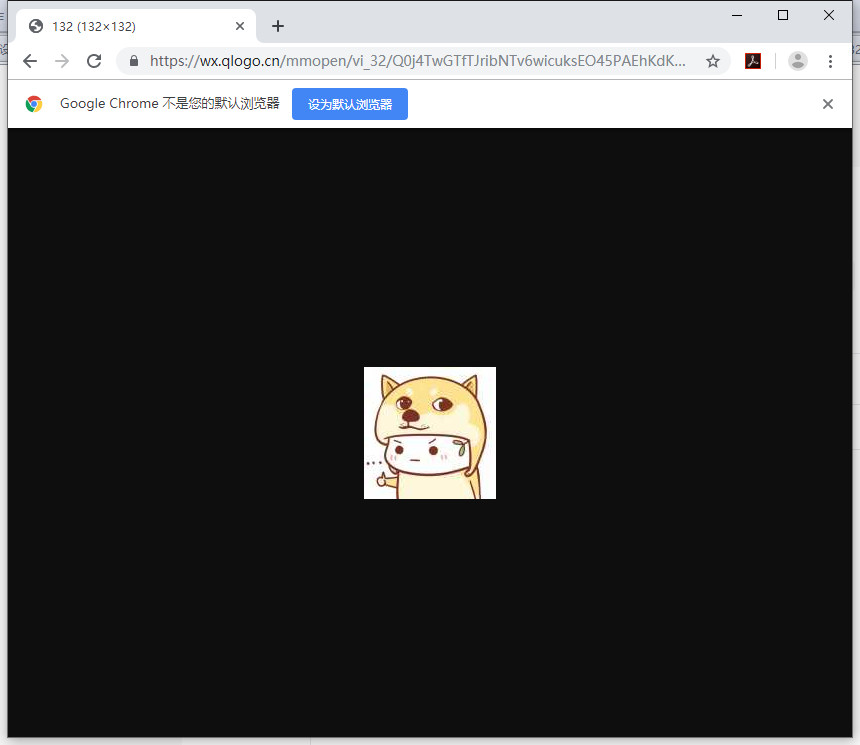This screenshot has height=745, width=860.
Task: Open Chrome's three-dot menu
Action: pyautogui.click(x=830, y=61)
